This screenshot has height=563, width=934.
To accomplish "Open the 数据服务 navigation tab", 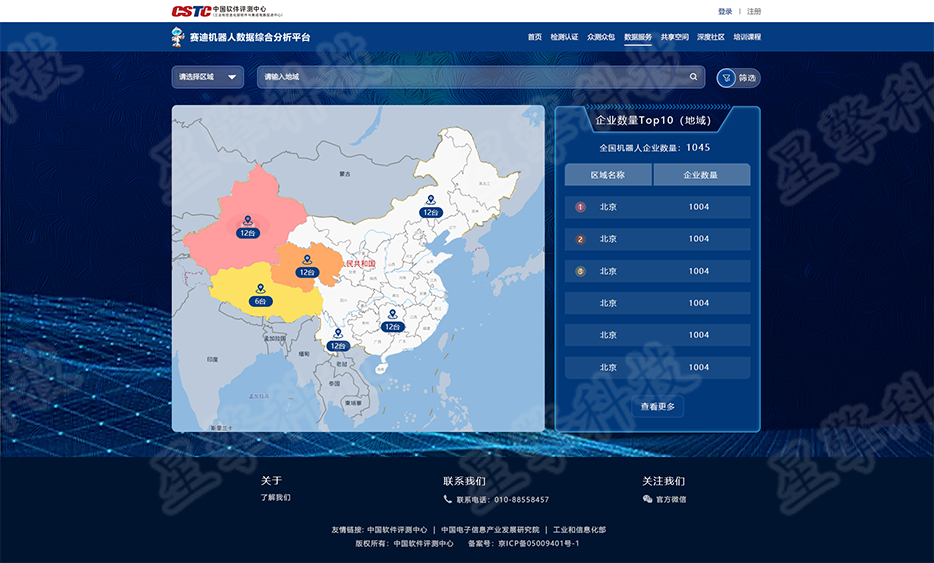I will click(x=638, y=37).
